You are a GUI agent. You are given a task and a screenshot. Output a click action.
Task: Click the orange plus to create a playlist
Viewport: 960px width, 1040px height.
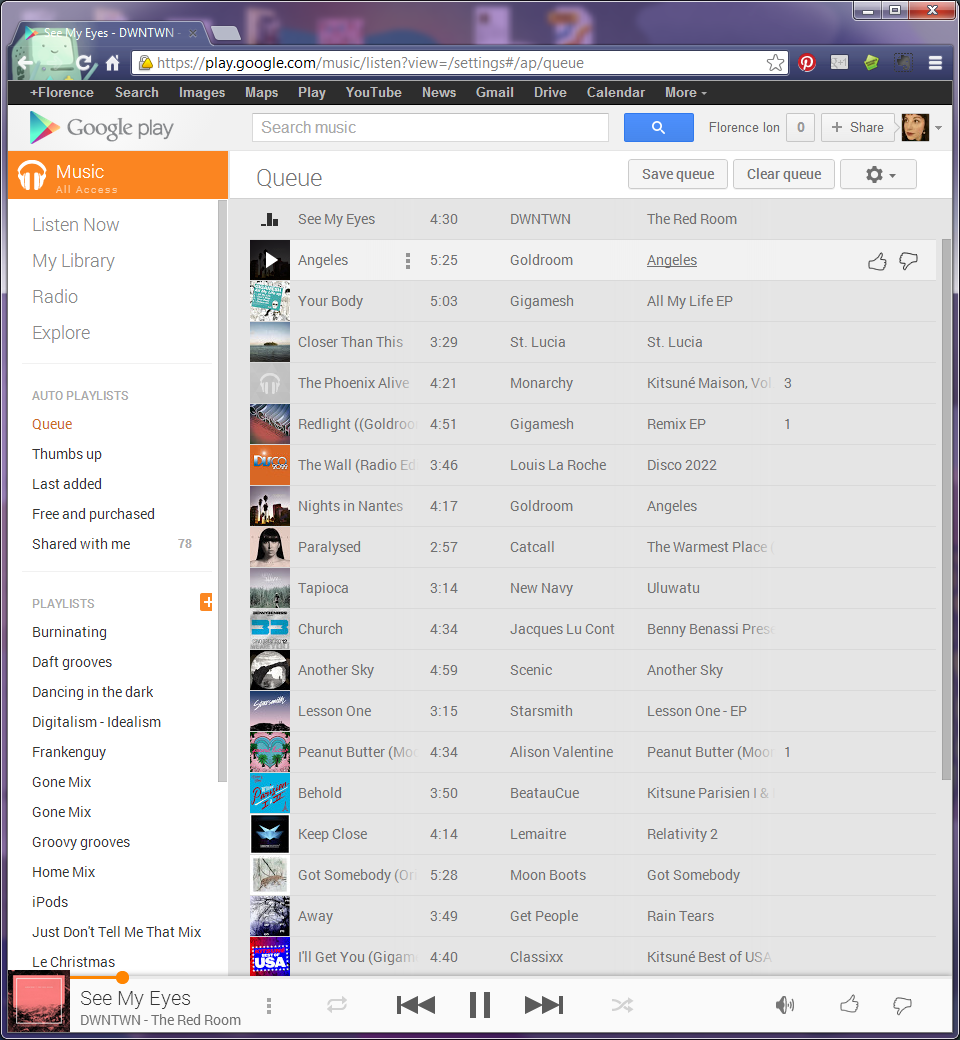[207, 602]
